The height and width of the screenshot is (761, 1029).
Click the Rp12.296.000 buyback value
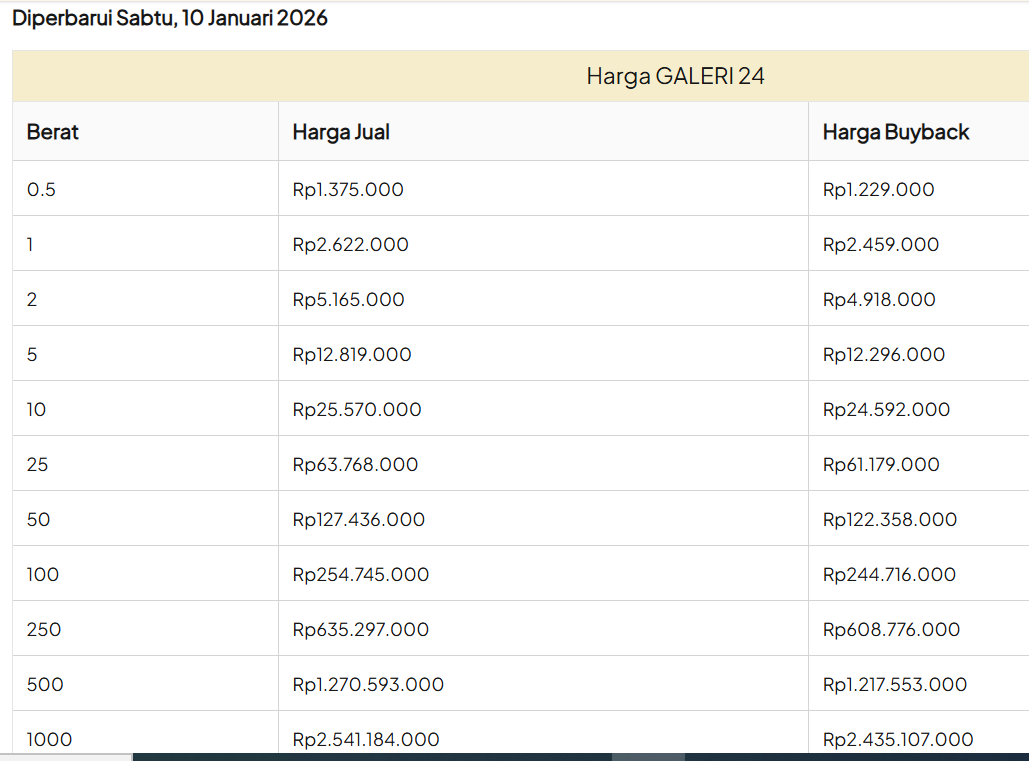coord(883,355)
